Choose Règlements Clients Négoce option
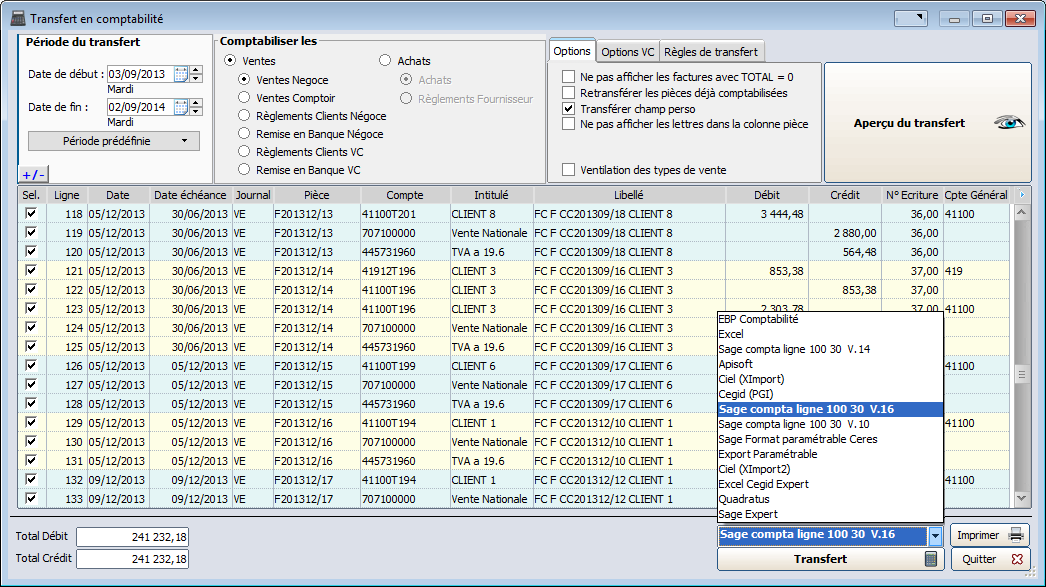The height and width of the screenshot is (587, 1046). pos(244,116)
